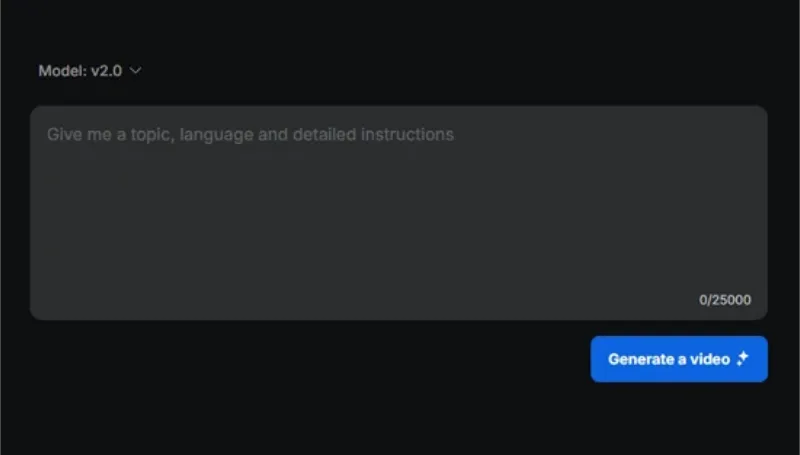This screenshot has height=455, width=800.
Task: Click inside the empty prompt area center
Action: (398, 213)
